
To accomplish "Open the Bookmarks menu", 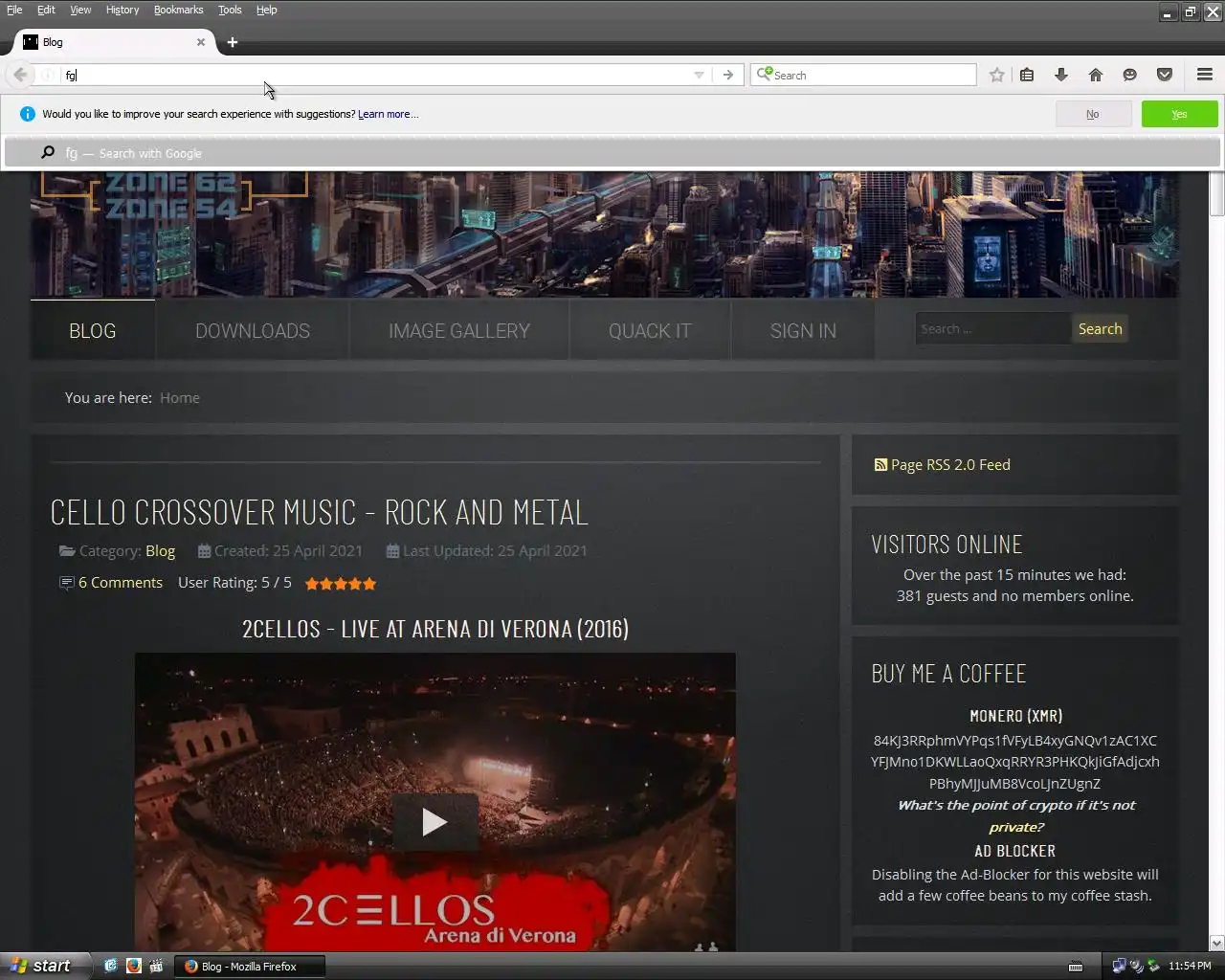I will pos(179,10).
